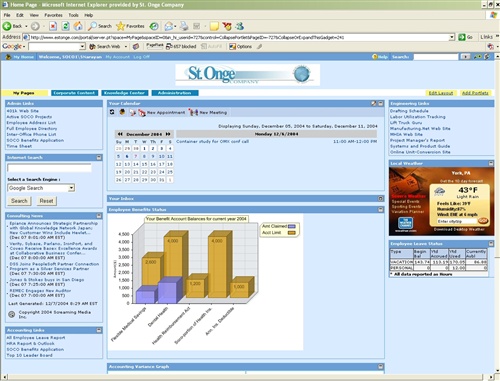The height and width of the screenshot is (381, 500).
Task: Open the IE History toolbar icon
Action: click(x=154, y=26)
